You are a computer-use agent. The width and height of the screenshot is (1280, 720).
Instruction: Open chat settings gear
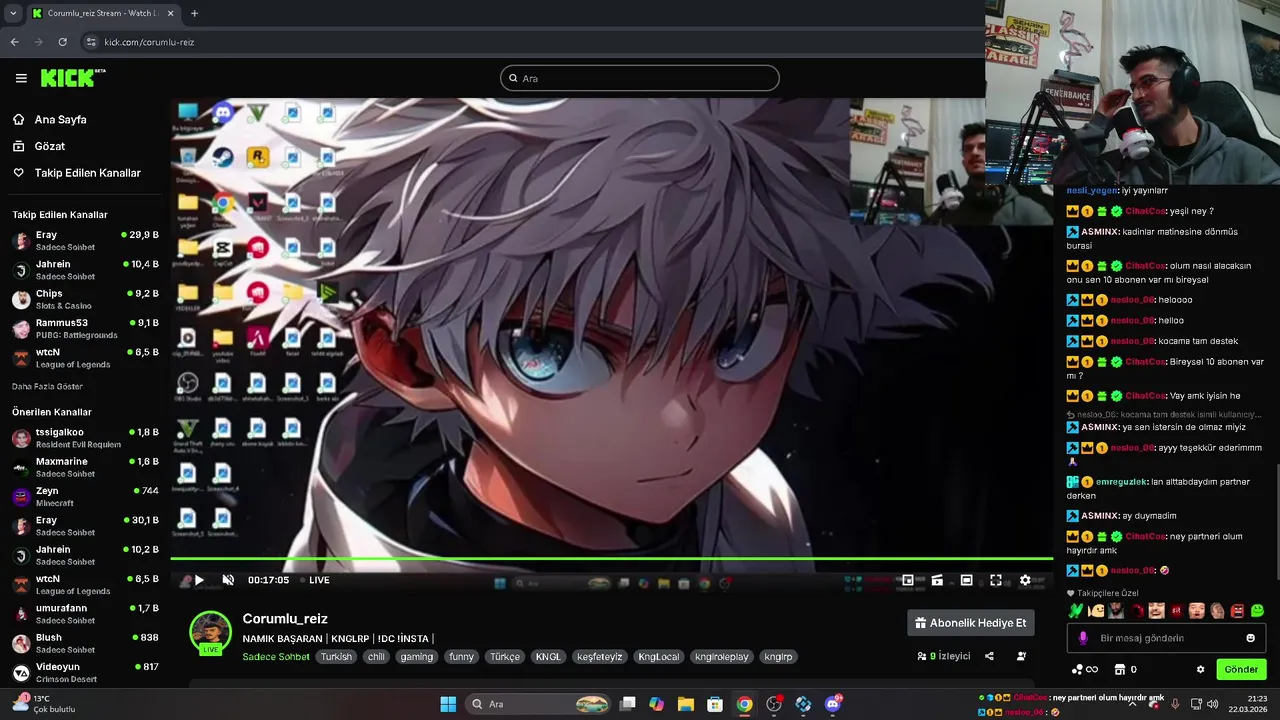click(1201, 669)
